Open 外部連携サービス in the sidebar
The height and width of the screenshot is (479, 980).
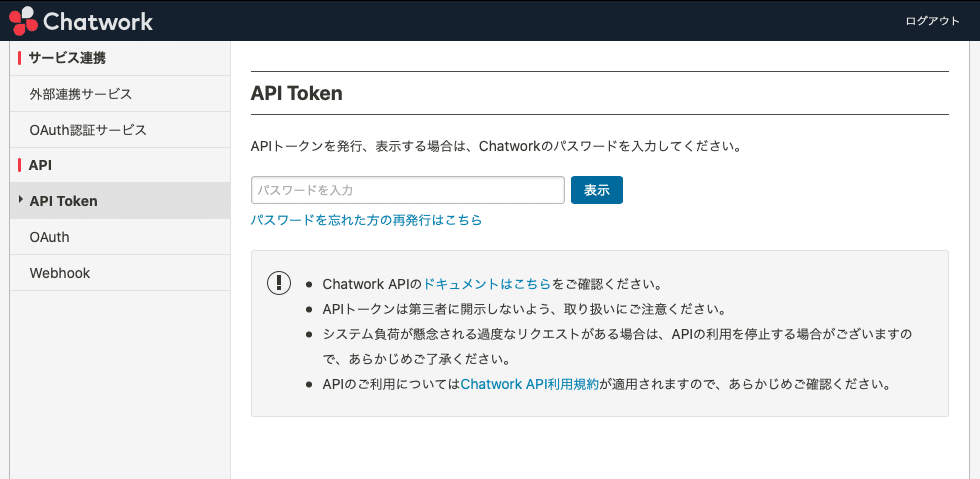81,94
